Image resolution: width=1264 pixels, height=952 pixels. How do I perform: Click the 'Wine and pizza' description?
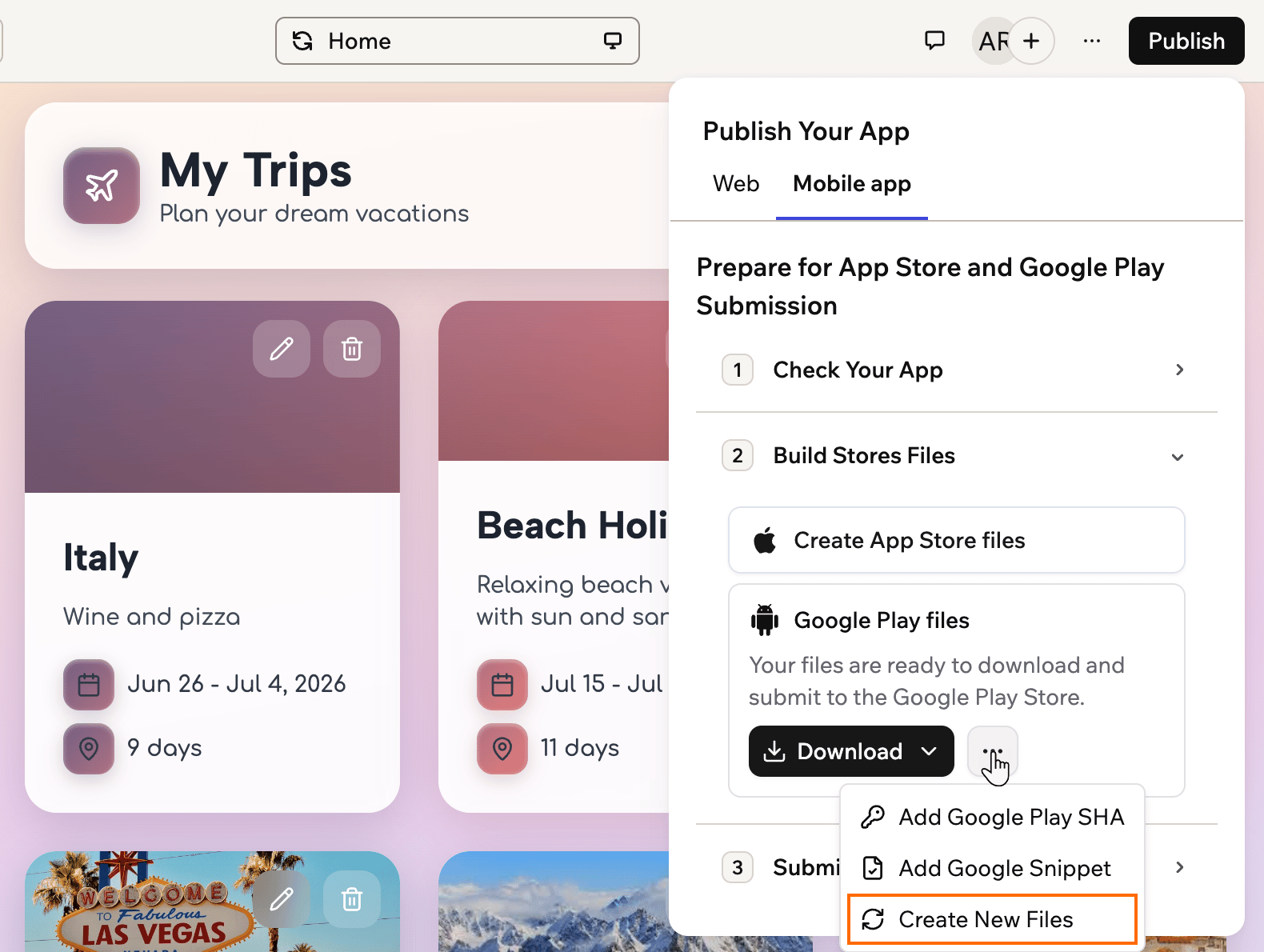pos(152,617)
